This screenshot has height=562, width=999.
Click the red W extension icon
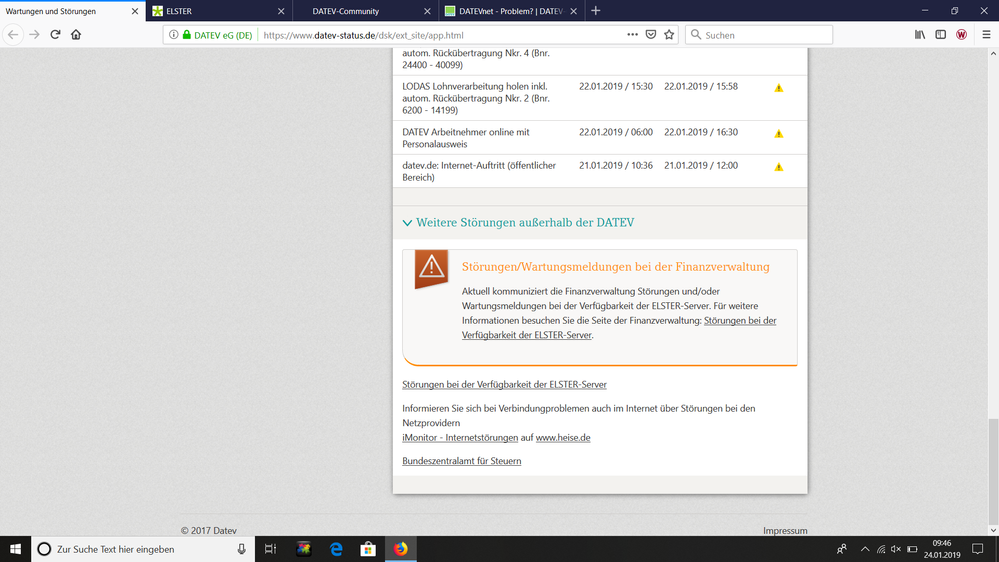pyautogui.click(x=961, y=34)
